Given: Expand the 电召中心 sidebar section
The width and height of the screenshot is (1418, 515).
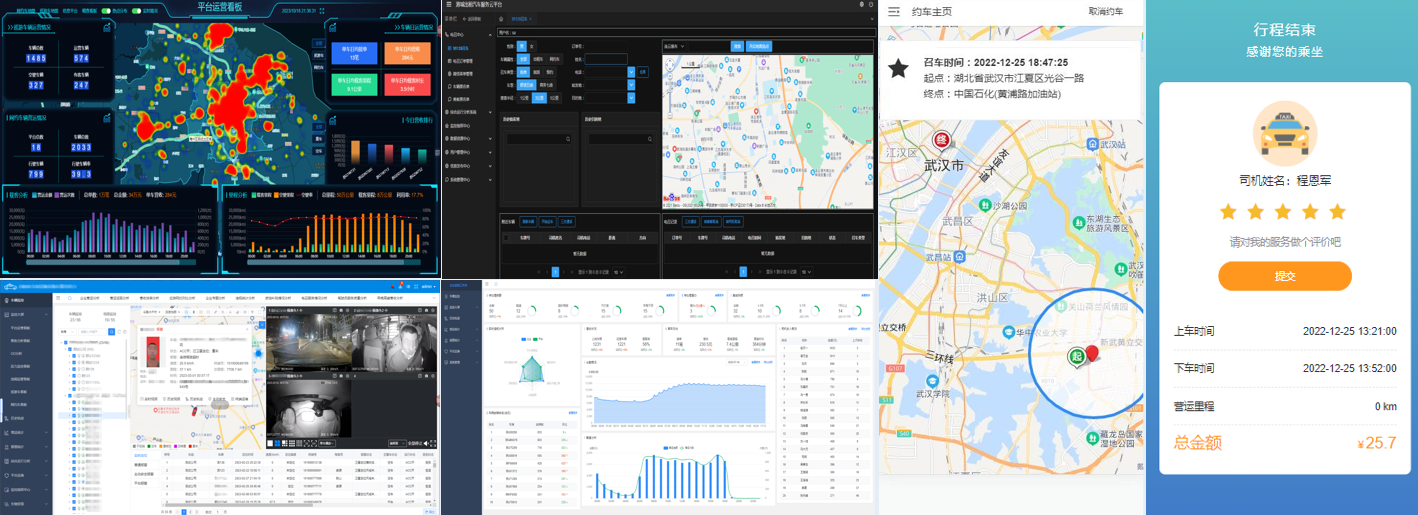Looking at the screenshot, I should point(458,34).
